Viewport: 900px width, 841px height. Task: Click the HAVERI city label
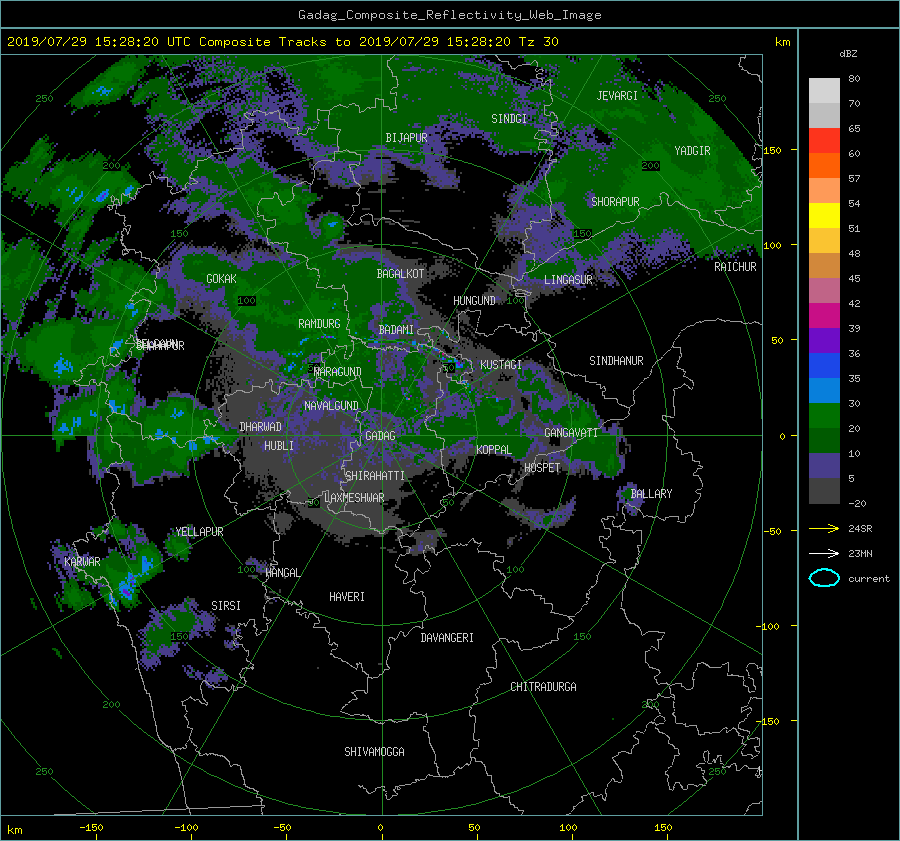pyautogui.click(x=347, y=597)
